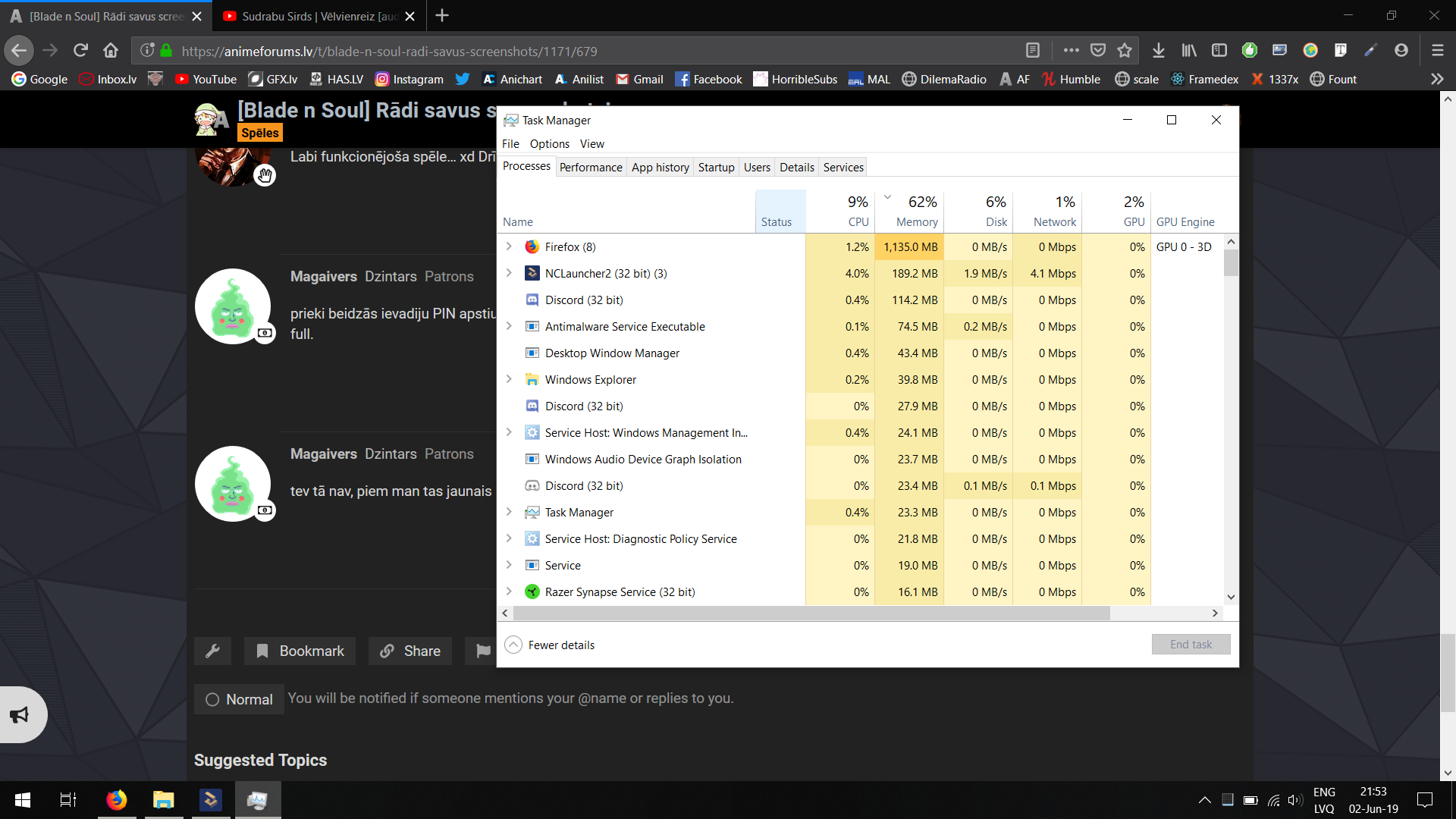Expand the Windows Explorer process group
The image size is (1456, 819).
[509, 380]
